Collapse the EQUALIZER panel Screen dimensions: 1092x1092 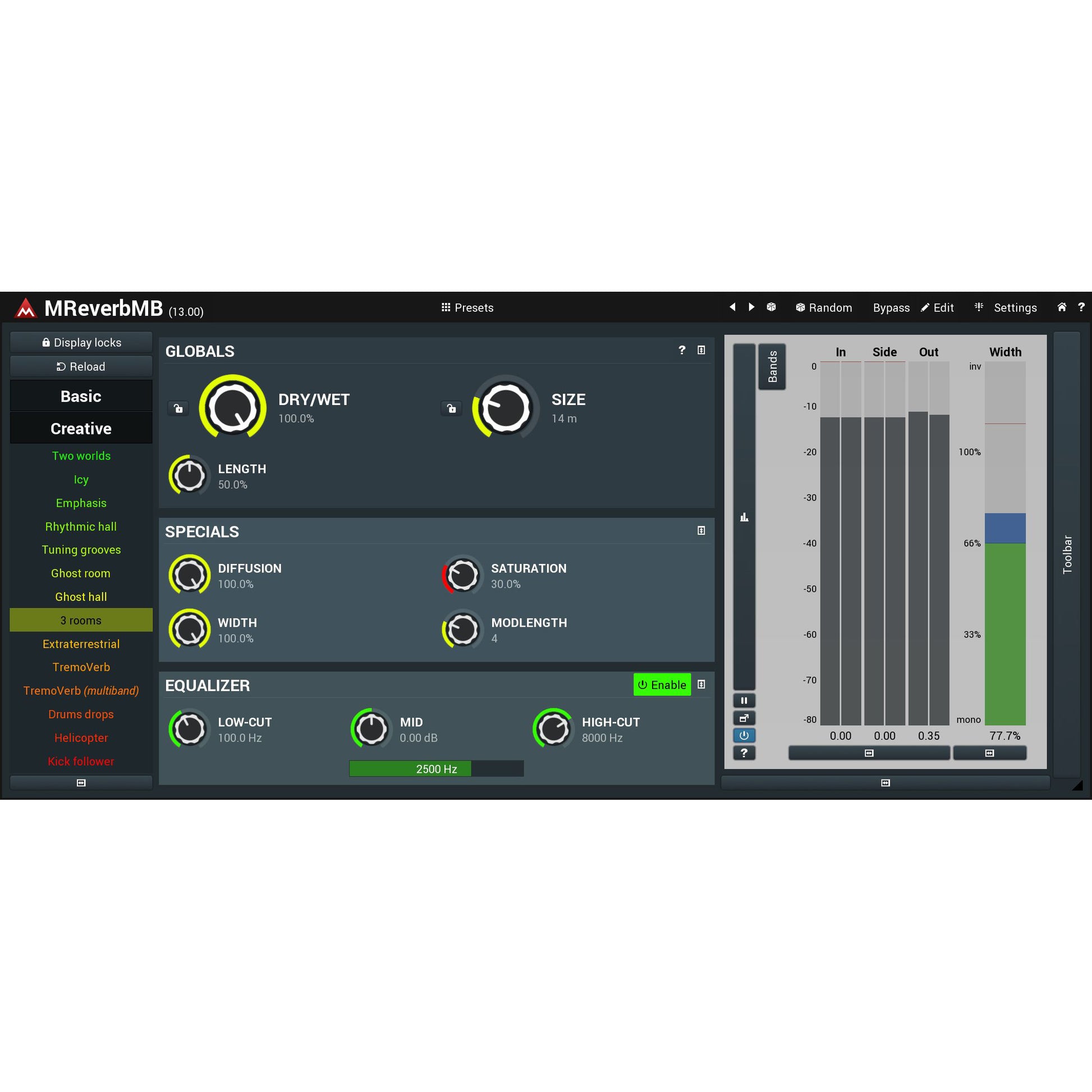point(701,685)
